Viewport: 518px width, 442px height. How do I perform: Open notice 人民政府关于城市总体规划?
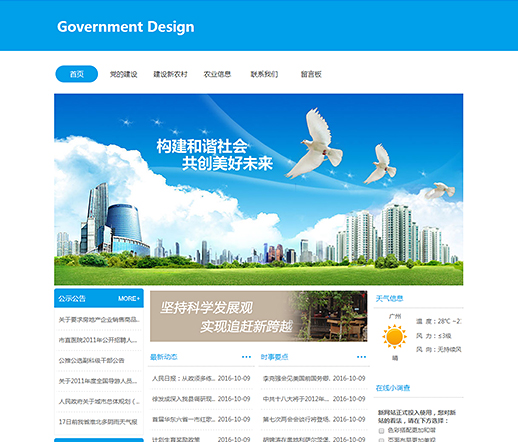tap(99, 401)
